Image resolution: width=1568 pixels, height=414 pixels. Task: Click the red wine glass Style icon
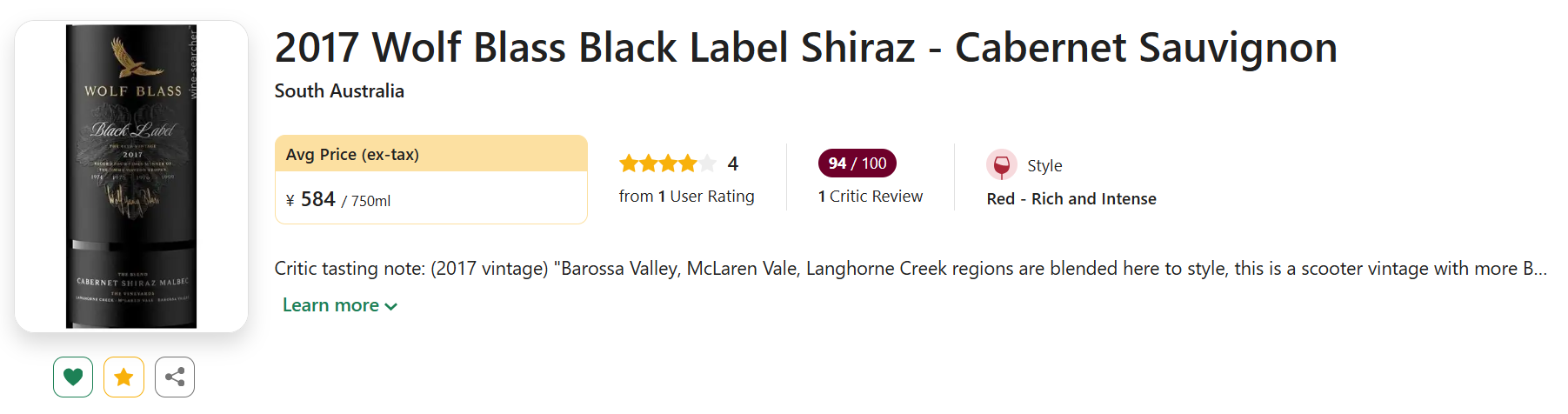1001,164
